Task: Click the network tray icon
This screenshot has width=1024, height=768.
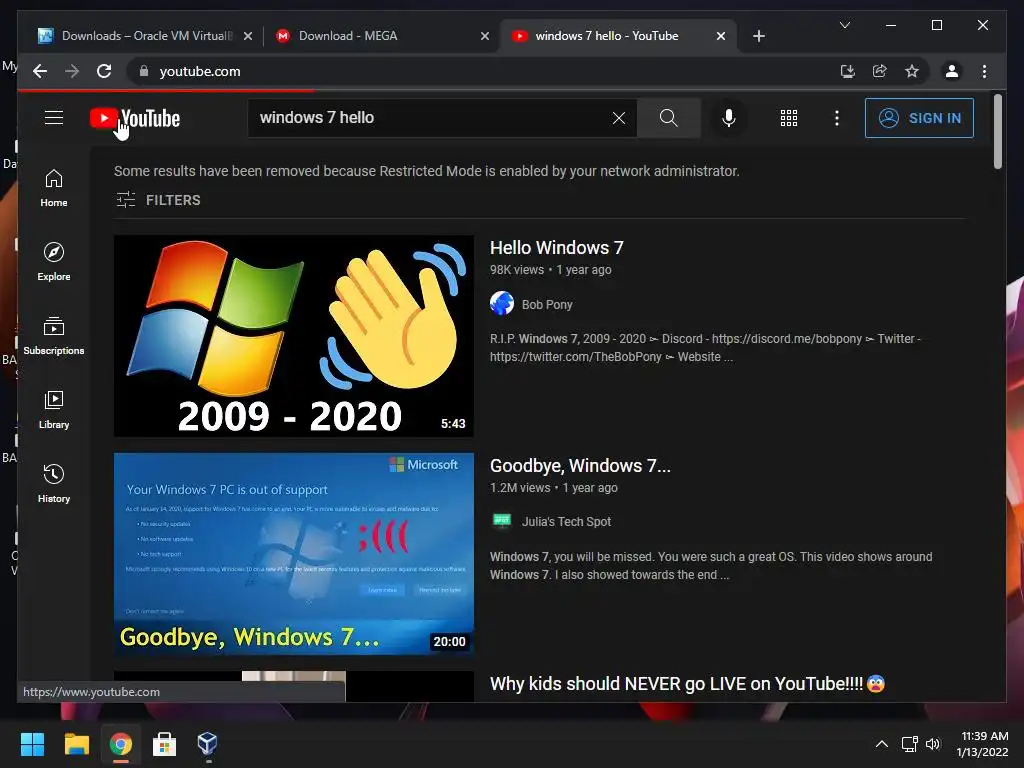Action: point(910,744)
